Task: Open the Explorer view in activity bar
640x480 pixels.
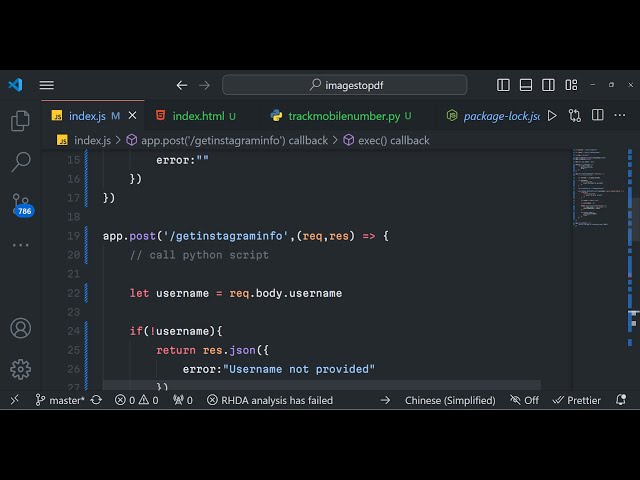Action: click(x=20, y=121)
